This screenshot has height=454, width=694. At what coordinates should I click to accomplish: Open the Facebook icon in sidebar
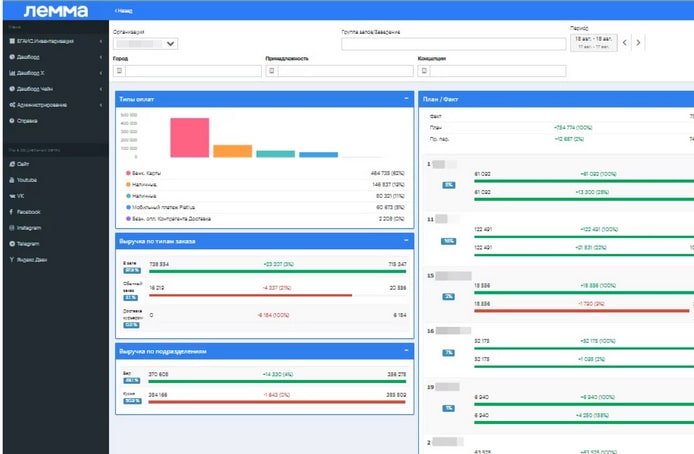point(12,212)
